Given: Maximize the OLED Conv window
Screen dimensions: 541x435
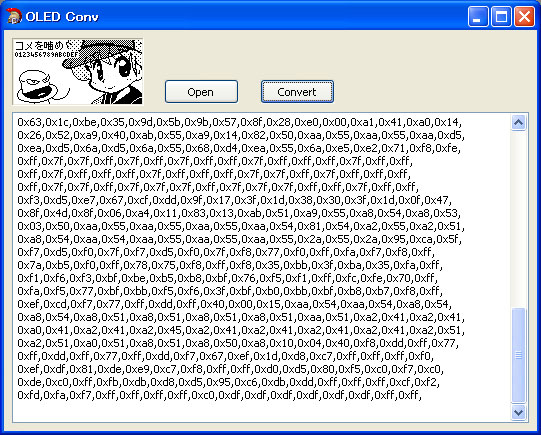Looking at the screenshot, I should coord(501,16).
